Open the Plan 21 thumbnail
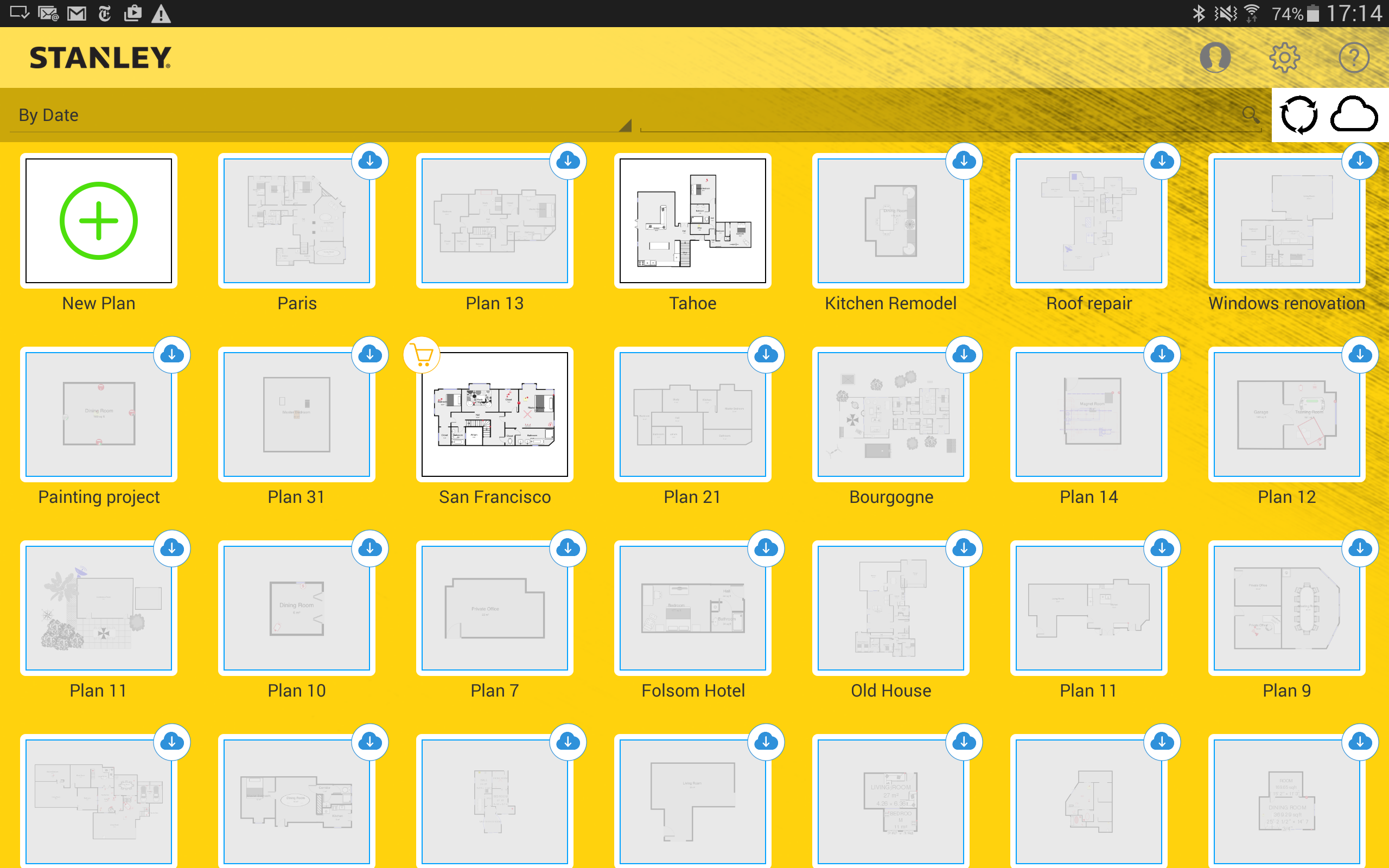The width and height of the screenshot is (1389, 868). (693, 414)
